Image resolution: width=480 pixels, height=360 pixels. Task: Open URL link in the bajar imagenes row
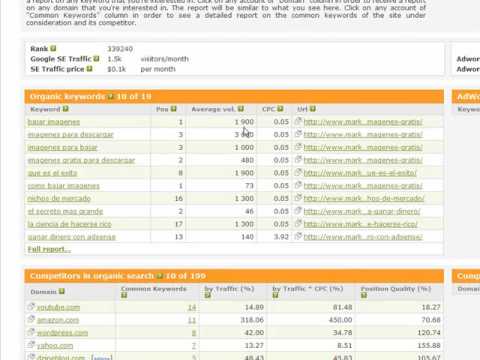[x=363, y=122]
